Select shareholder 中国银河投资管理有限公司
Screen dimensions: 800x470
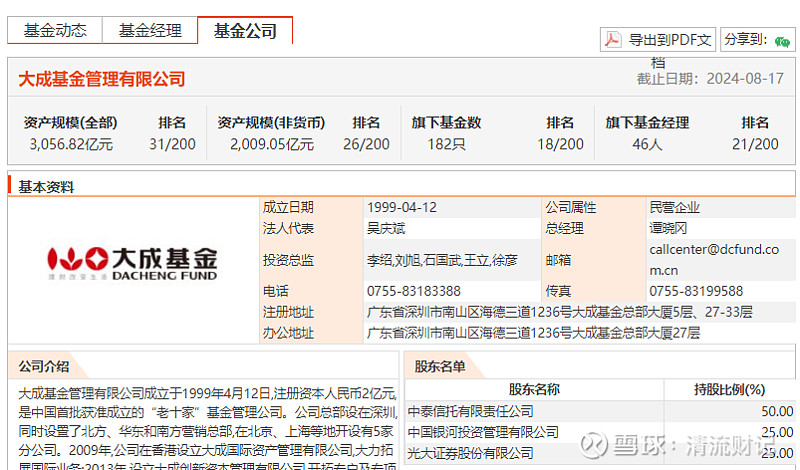tap(483, 432)
